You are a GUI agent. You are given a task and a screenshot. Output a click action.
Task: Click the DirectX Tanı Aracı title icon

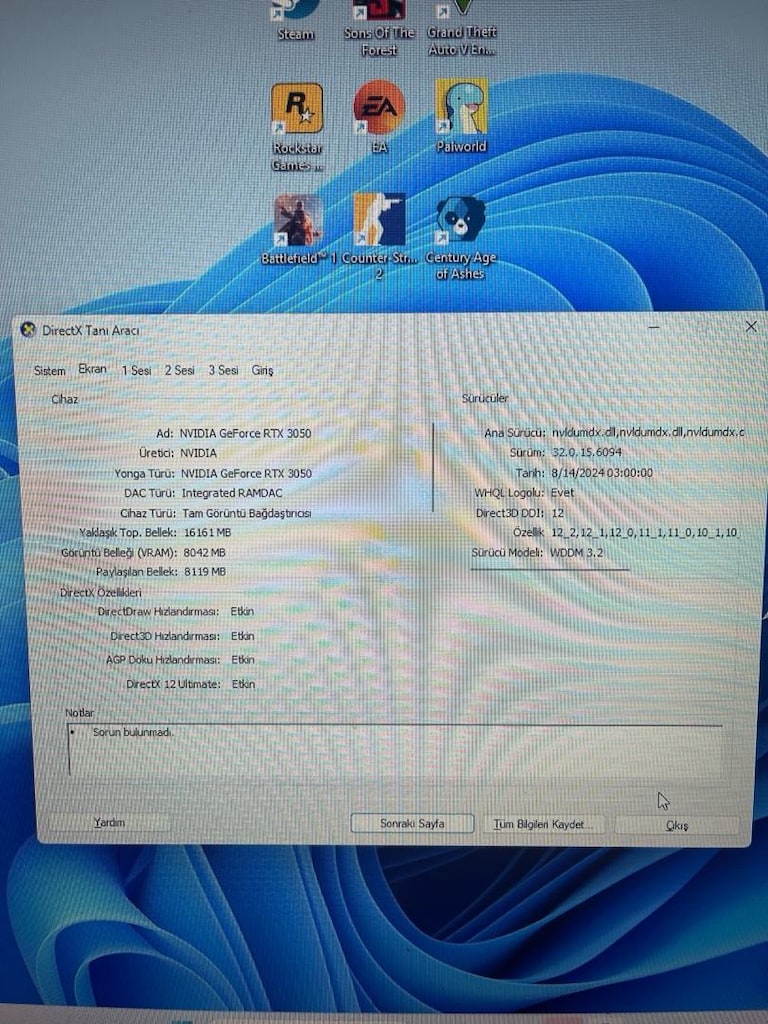click(28, 330)
